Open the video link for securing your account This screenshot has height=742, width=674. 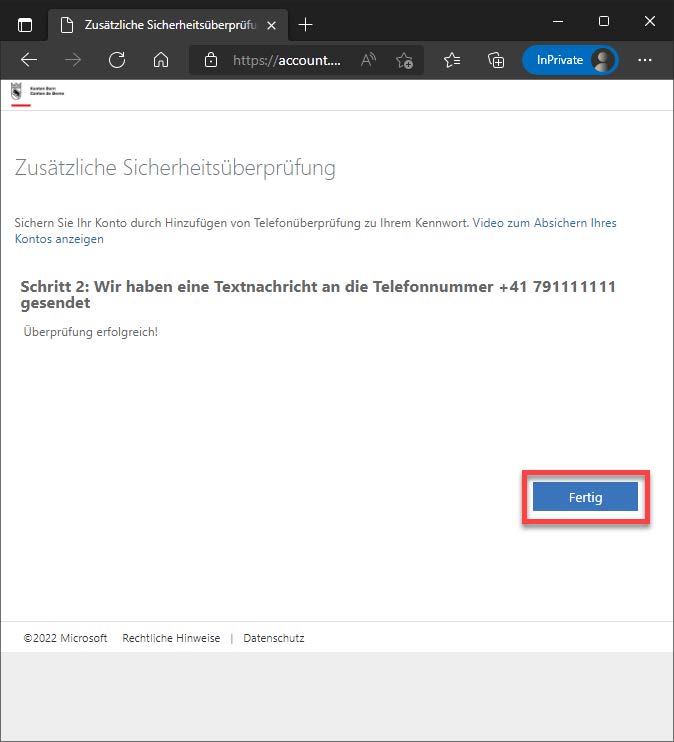[x=544, y=223]
